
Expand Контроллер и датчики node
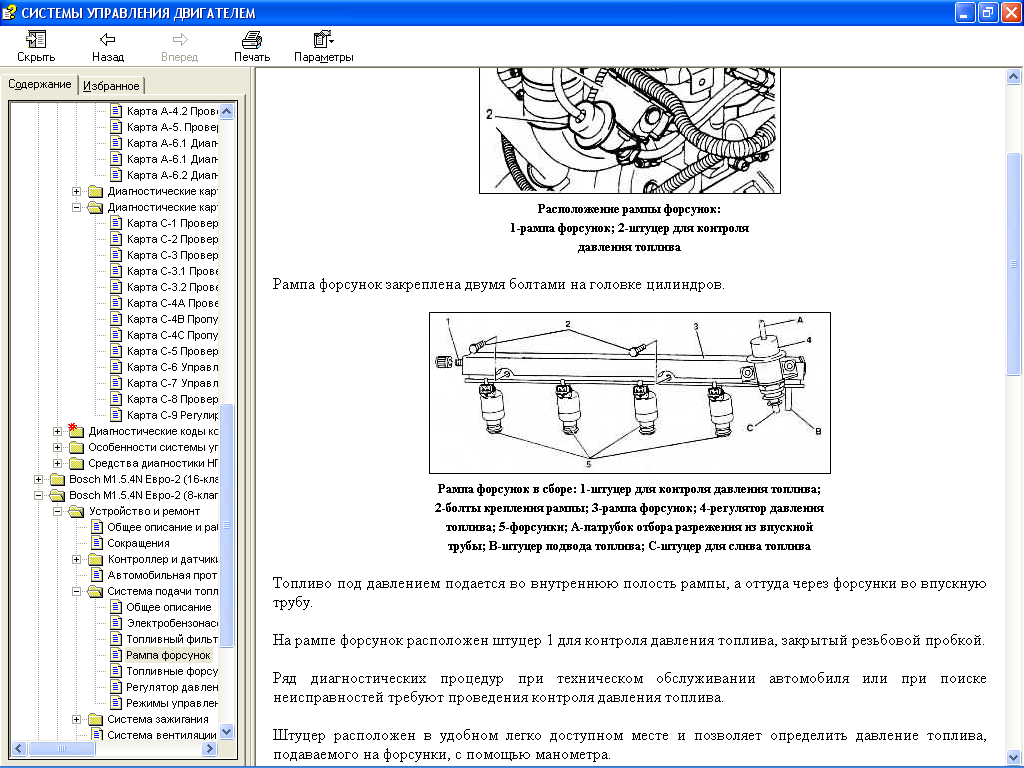76,559
